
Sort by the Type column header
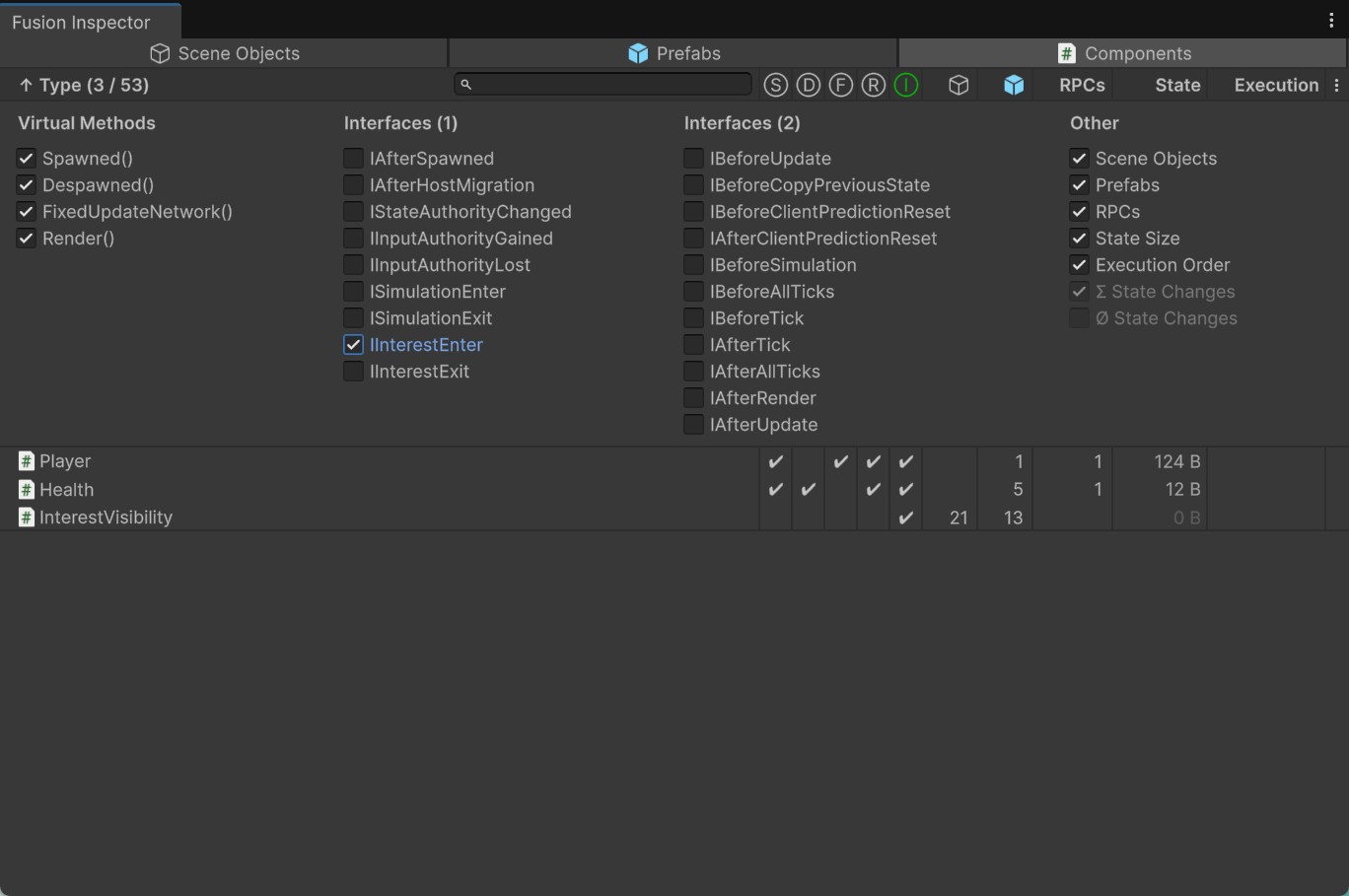coord(84,86)
